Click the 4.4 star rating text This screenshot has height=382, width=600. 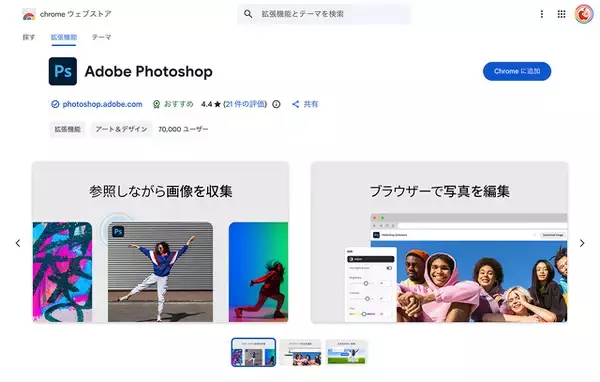pos(211,104)
